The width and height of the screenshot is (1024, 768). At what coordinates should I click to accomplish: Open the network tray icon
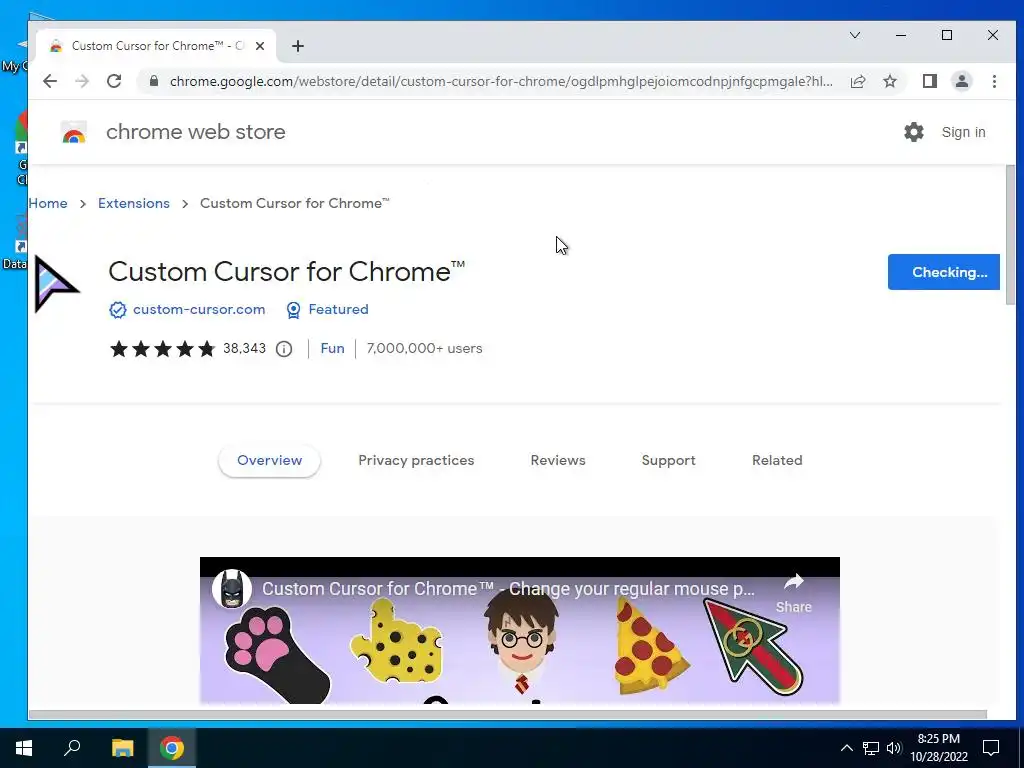[x=871, y=748]
